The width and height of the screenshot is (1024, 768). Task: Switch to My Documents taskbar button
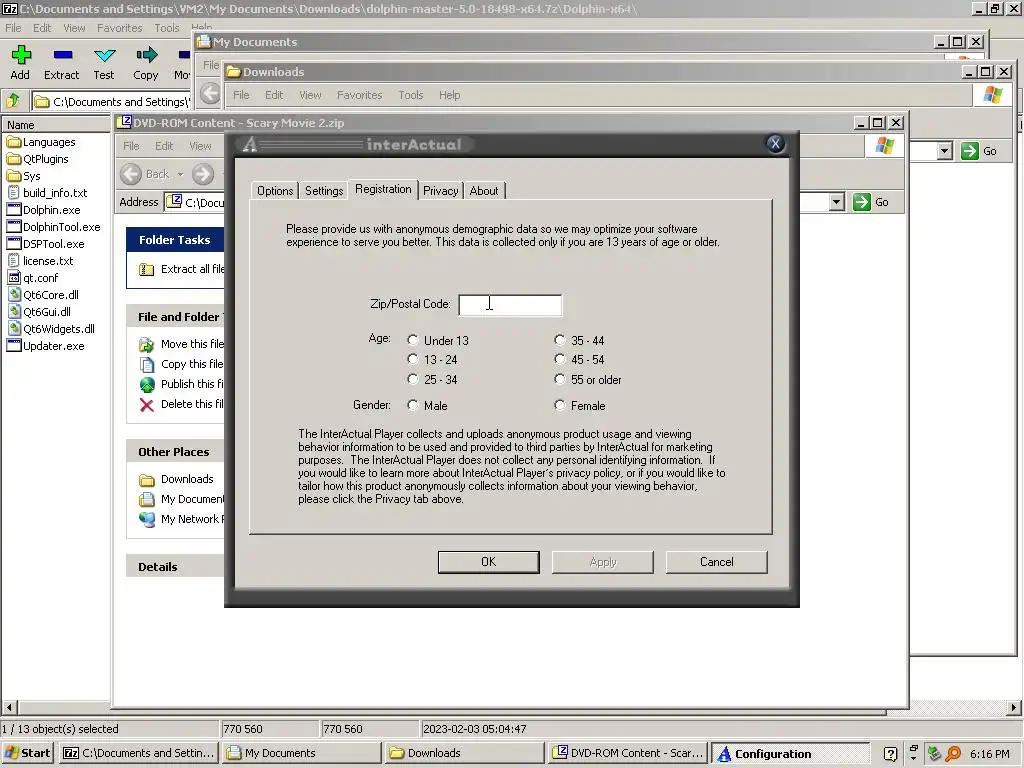coord(301,753)
